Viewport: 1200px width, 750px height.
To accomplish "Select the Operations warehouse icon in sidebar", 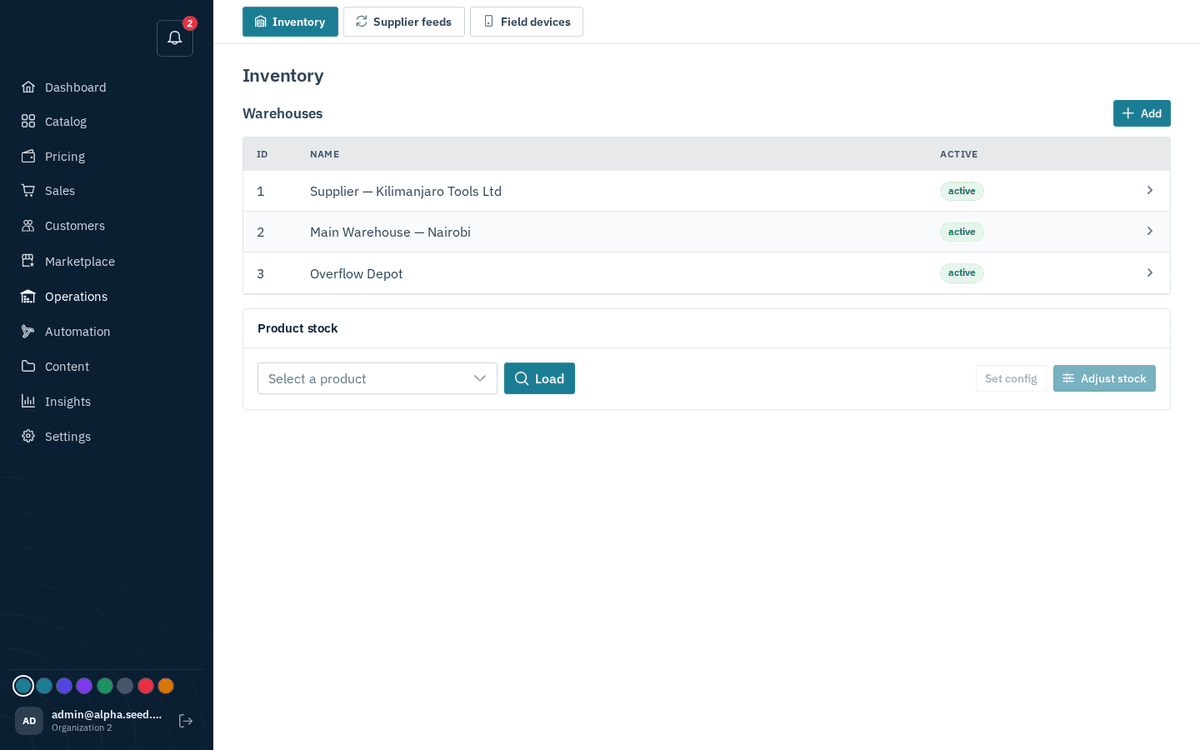I will pyautogui.click(x=28, y=296).
